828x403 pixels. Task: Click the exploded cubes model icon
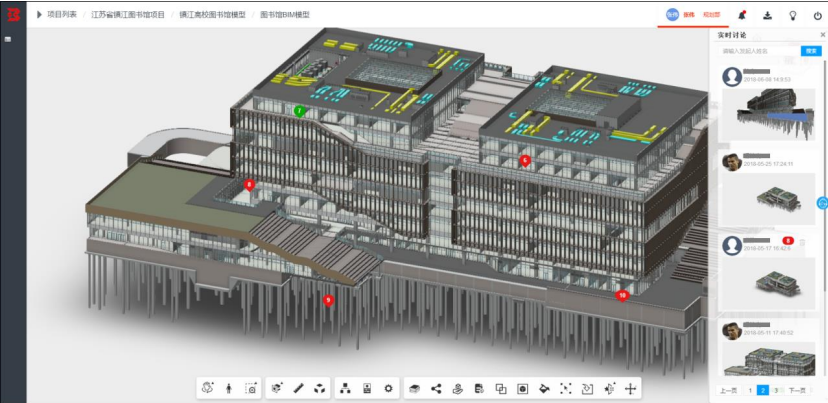[319, 388]
